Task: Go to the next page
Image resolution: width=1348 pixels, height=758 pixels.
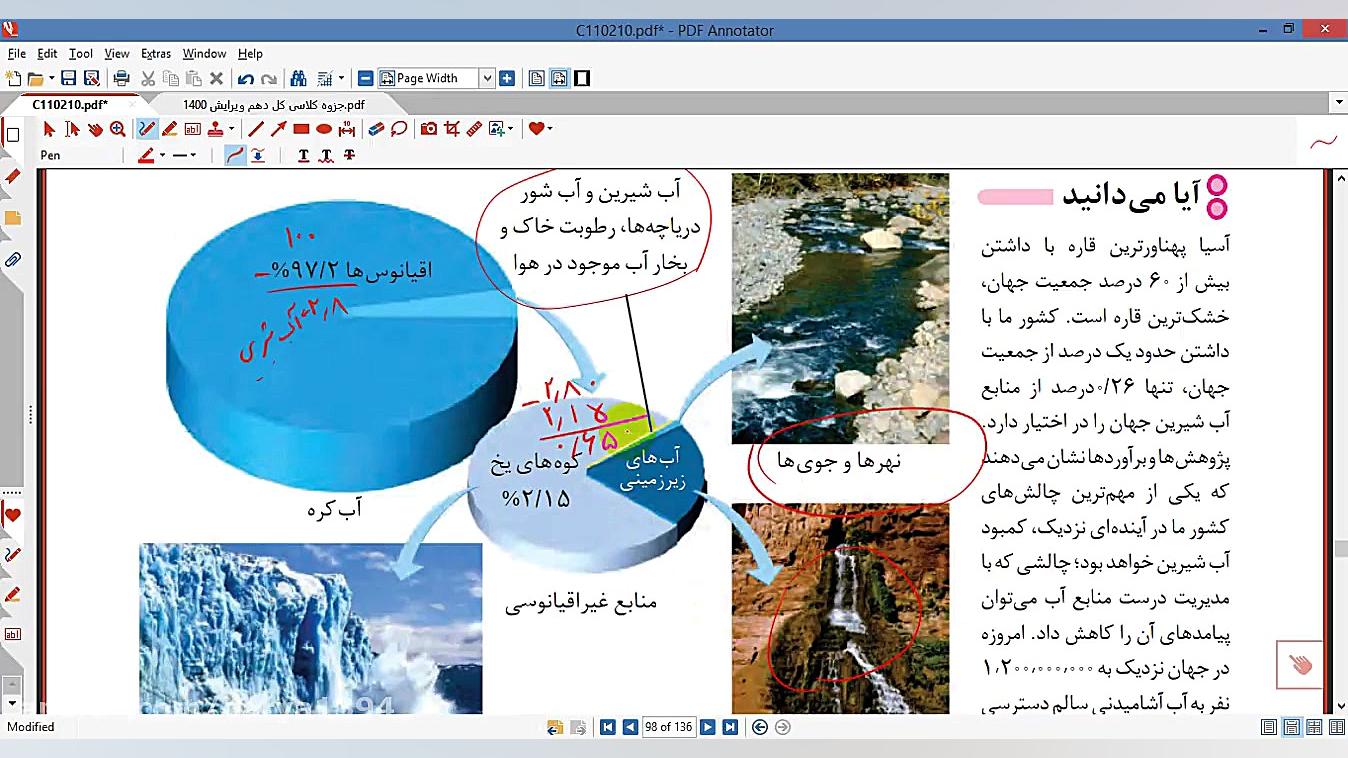Action: tap(708, 727)
